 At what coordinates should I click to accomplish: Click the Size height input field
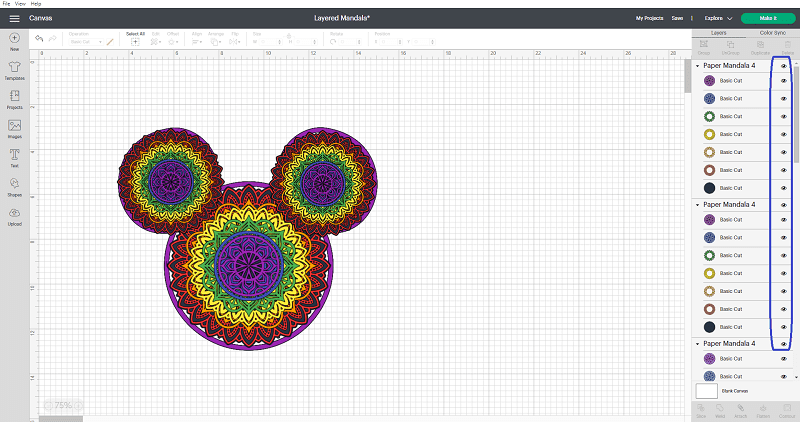305,42
